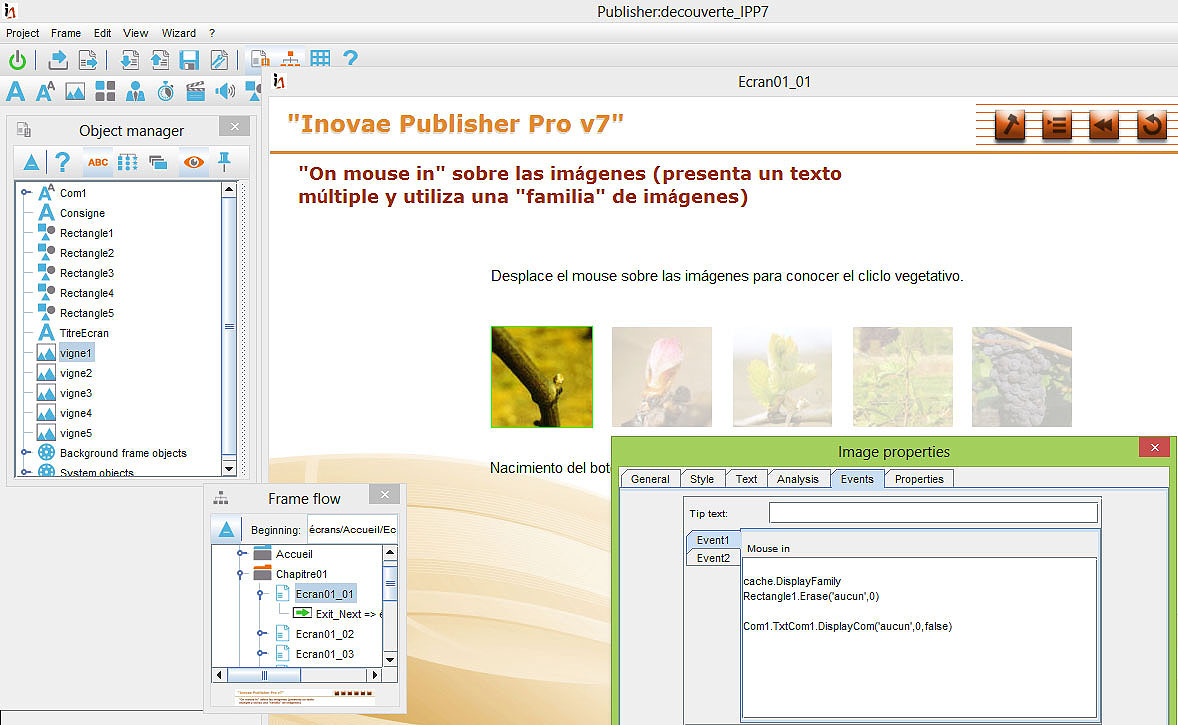
Task: Click Object manager scrollbar down arrow
Action: [229, 468]
